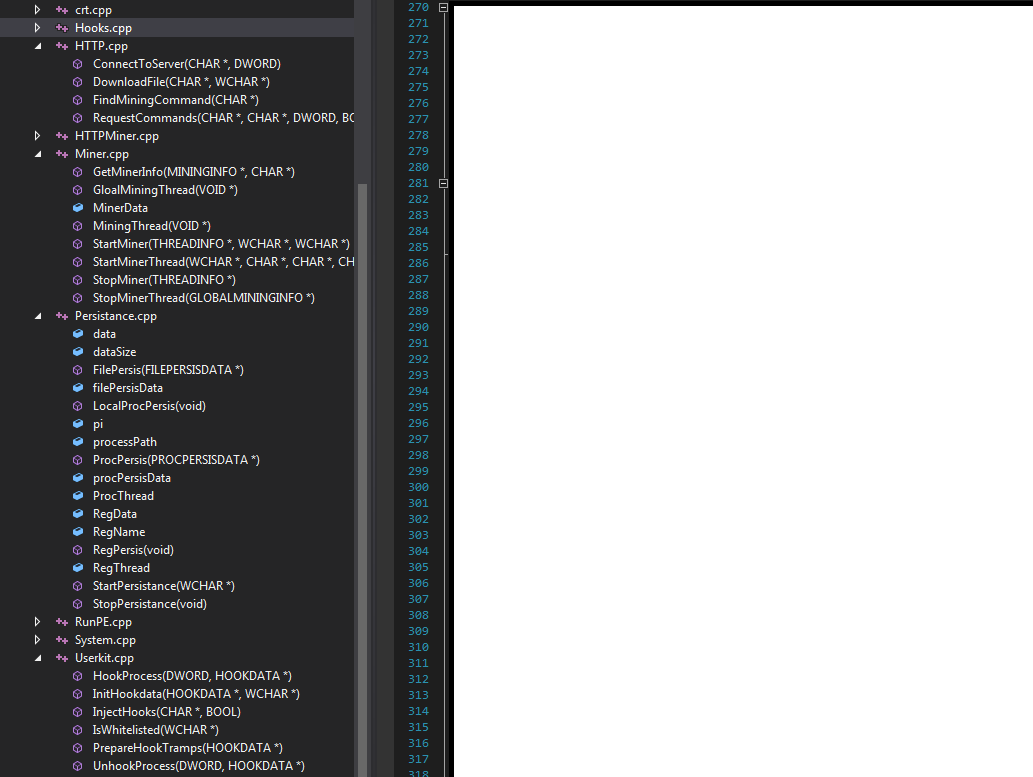Screen dimensions: 1033x777
Task: Click the Hooks.cpp C++ file icon
Action: (62, 28)
